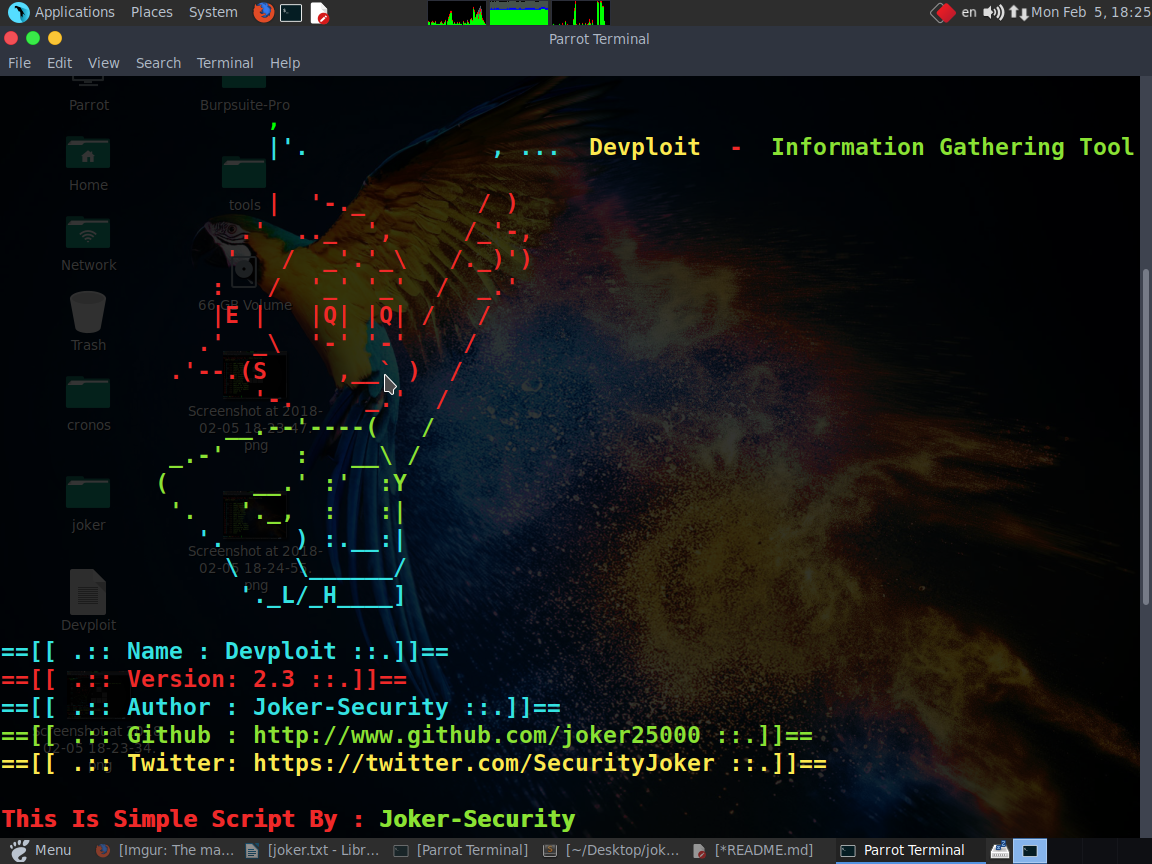Open the Edit menu in Parrot Terminal
1152x864 pixels.
tap(60, 63)
